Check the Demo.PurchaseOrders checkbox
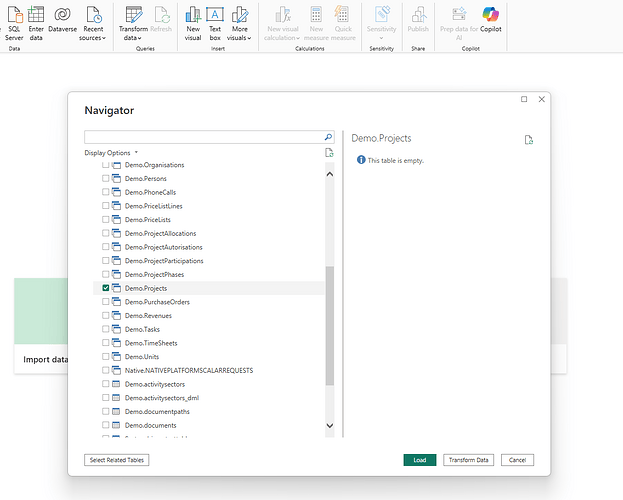Viewport: 623px width, 500px height. (x=106, y=302)
